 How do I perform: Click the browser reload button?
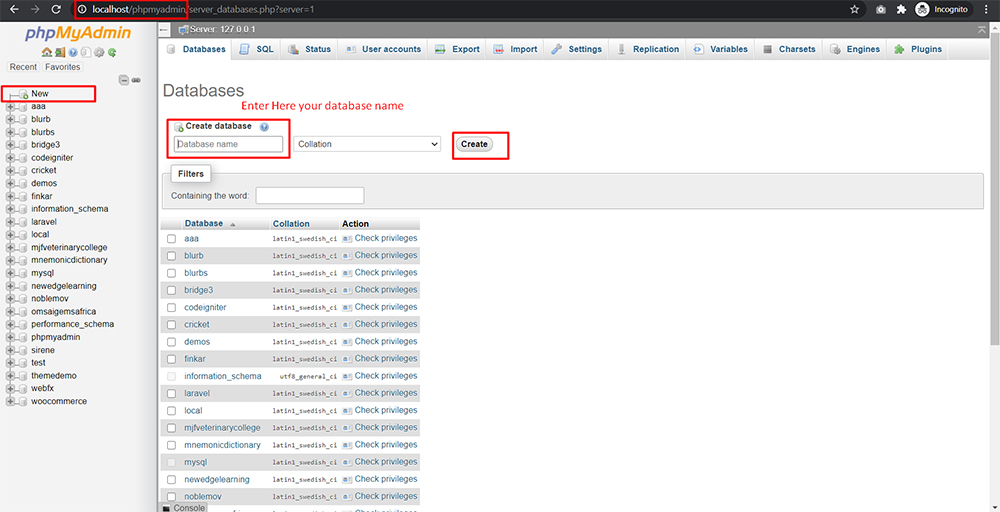point(56,10)
